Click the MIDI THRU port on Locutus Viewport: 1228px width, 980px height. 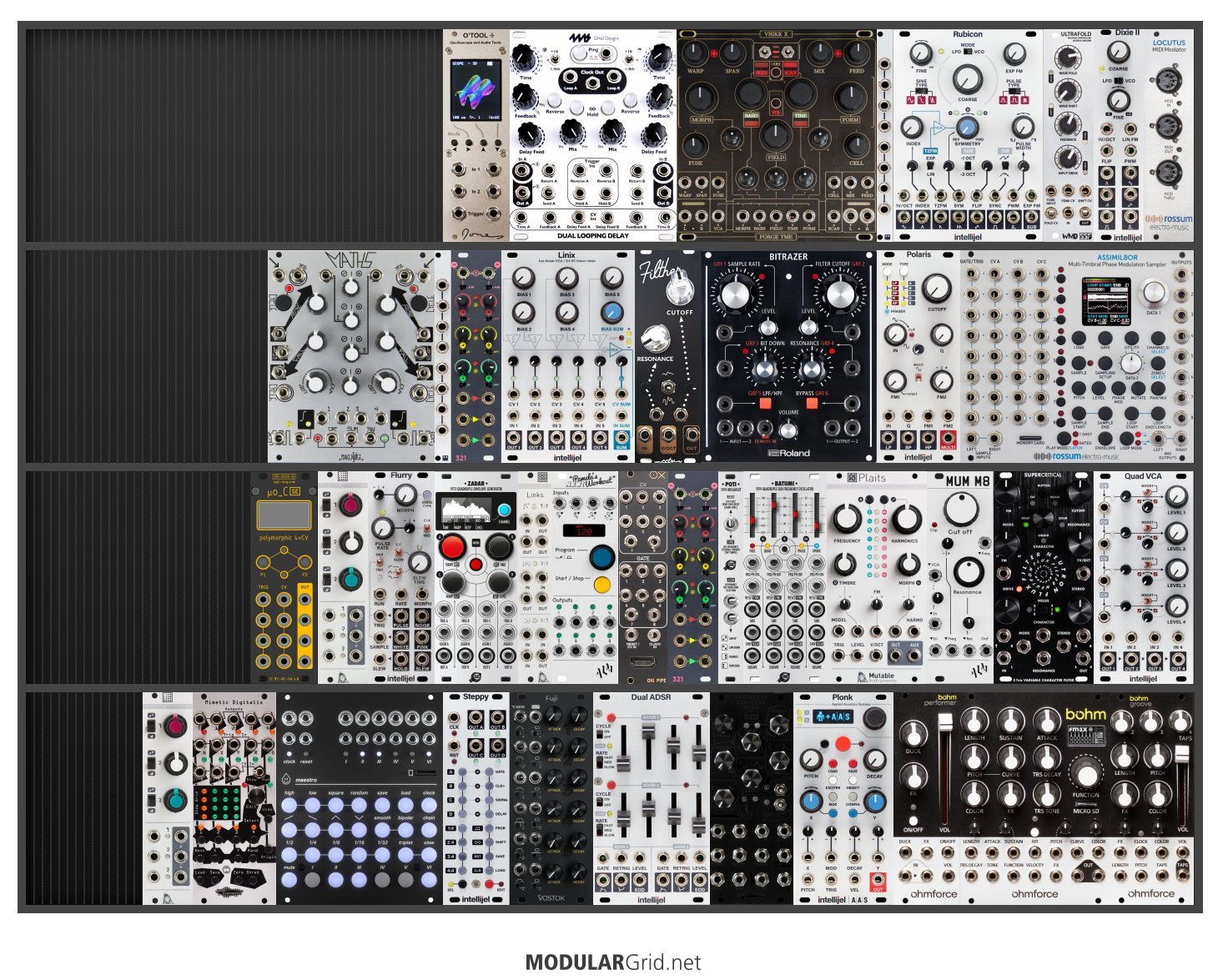click(x=1168, y=173)
